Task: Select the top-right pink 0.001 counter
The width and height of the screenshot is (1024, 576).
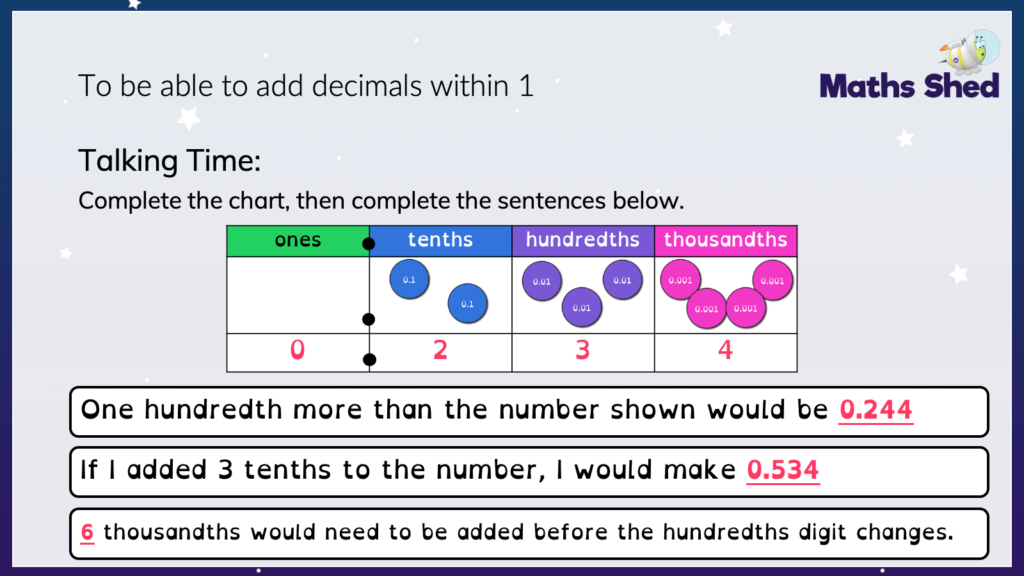Action: coord(773,281)
